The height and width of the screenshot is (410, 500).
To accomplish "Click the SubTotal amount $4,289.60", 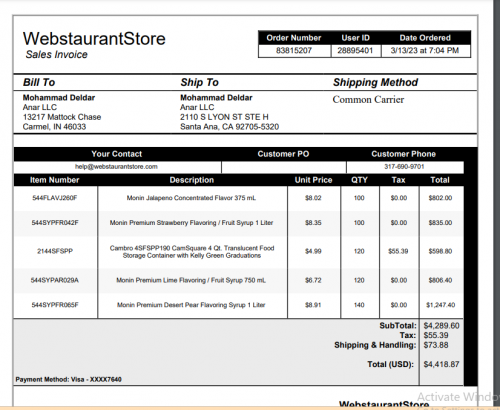I will pyautogui.click(x=441, y=326).
